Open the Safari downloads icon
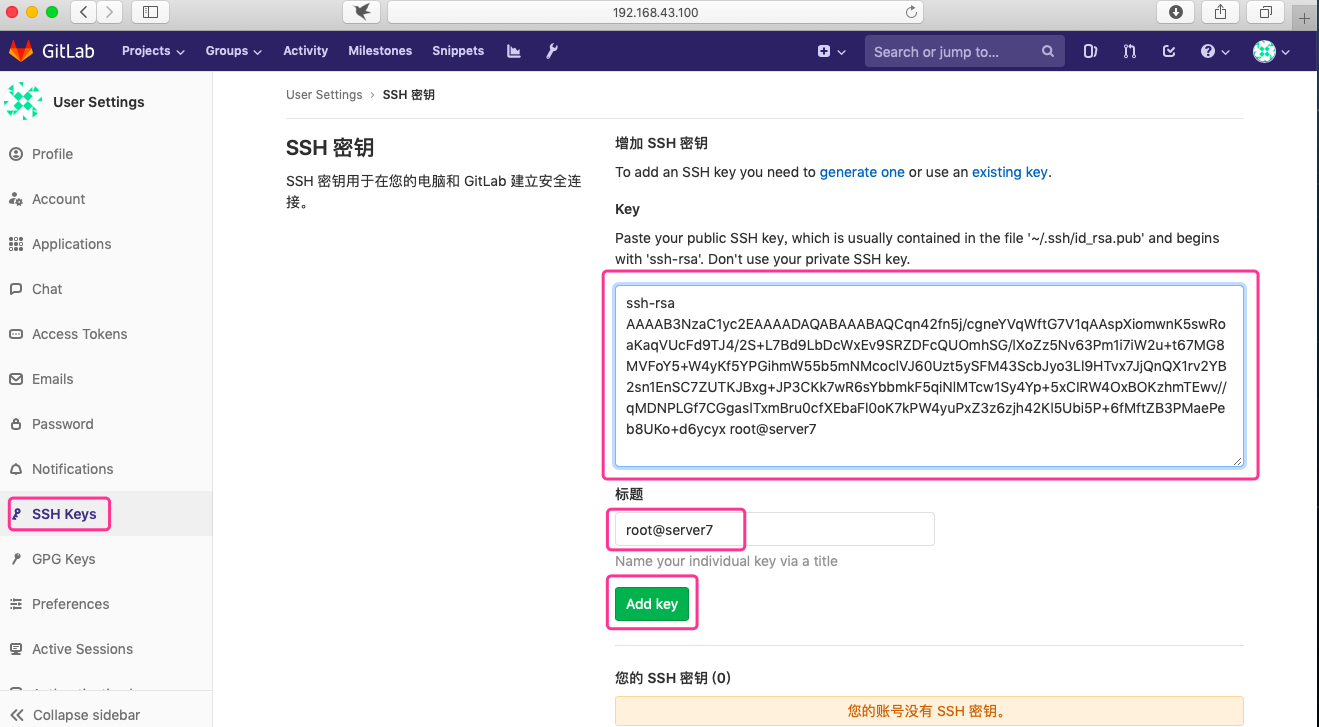Image resolution: width=1319 pixels, height=727 pixels. click(1176, 12)
